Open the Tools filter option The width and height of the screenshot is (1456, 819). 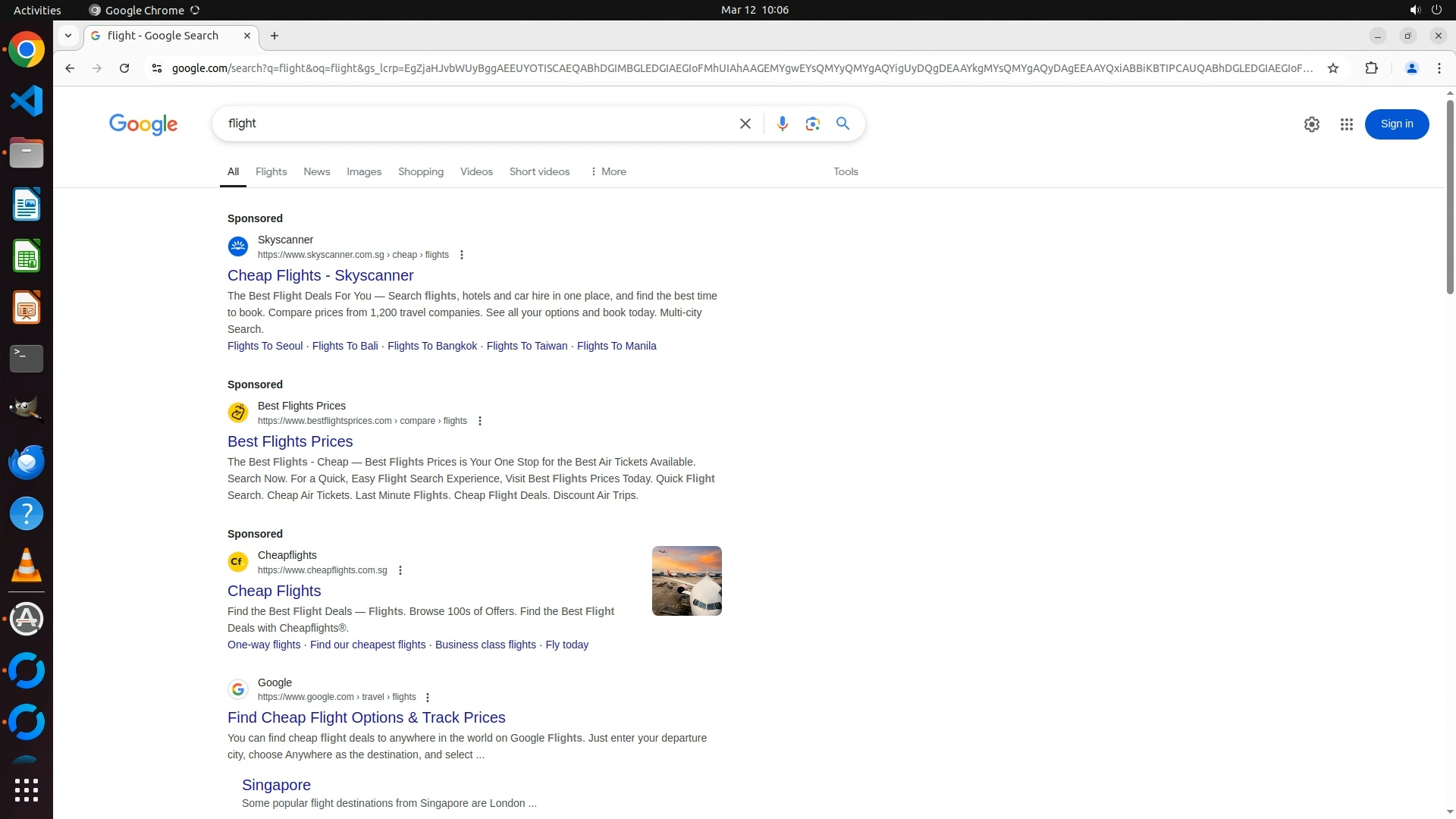click(x=845, y=171)
